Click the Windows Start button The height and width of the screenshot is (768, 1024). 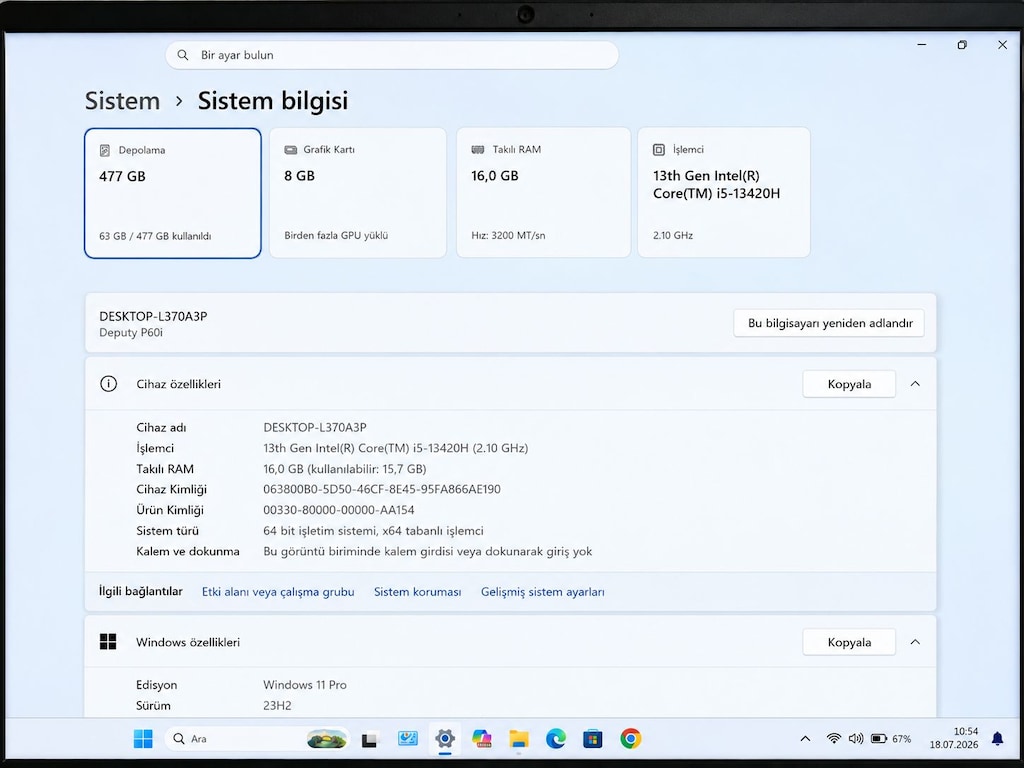coord(143,739)
